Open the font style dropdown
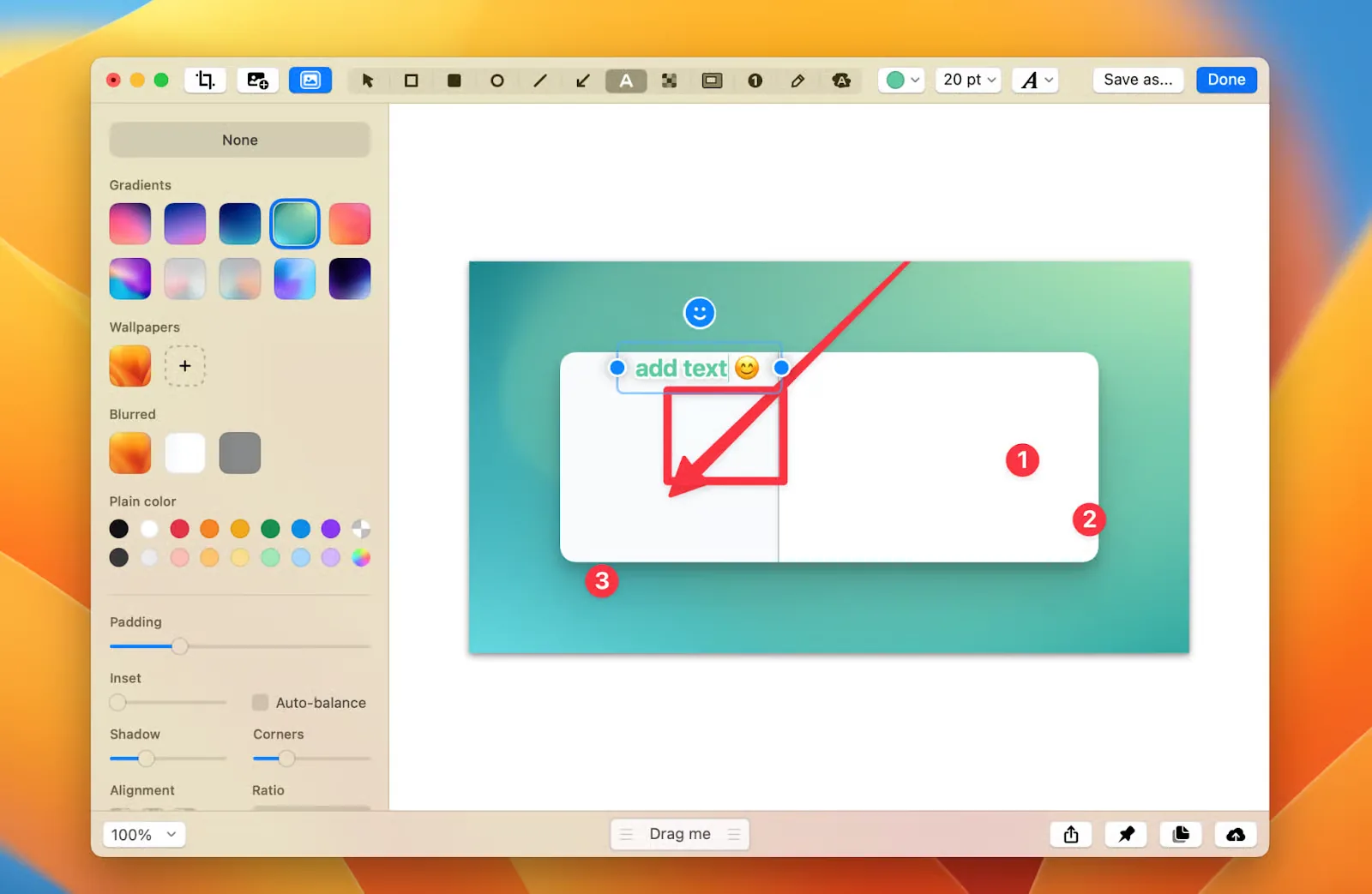This screenshot has height=894, width=1372. click(1035, 80)
